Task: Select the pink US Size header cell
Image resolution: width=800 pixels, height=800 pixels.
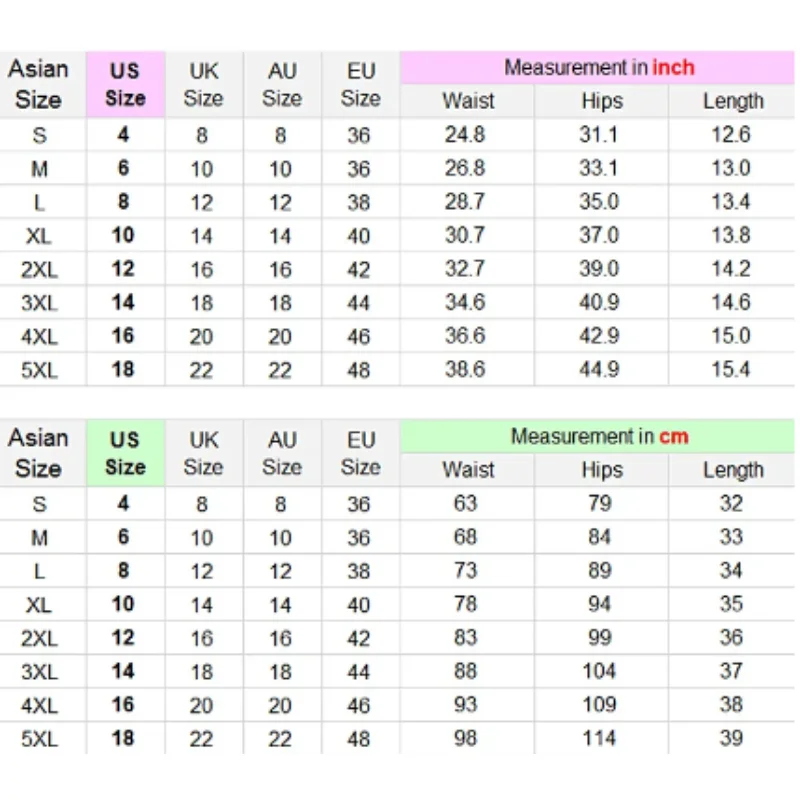Action: pos(125,85)
